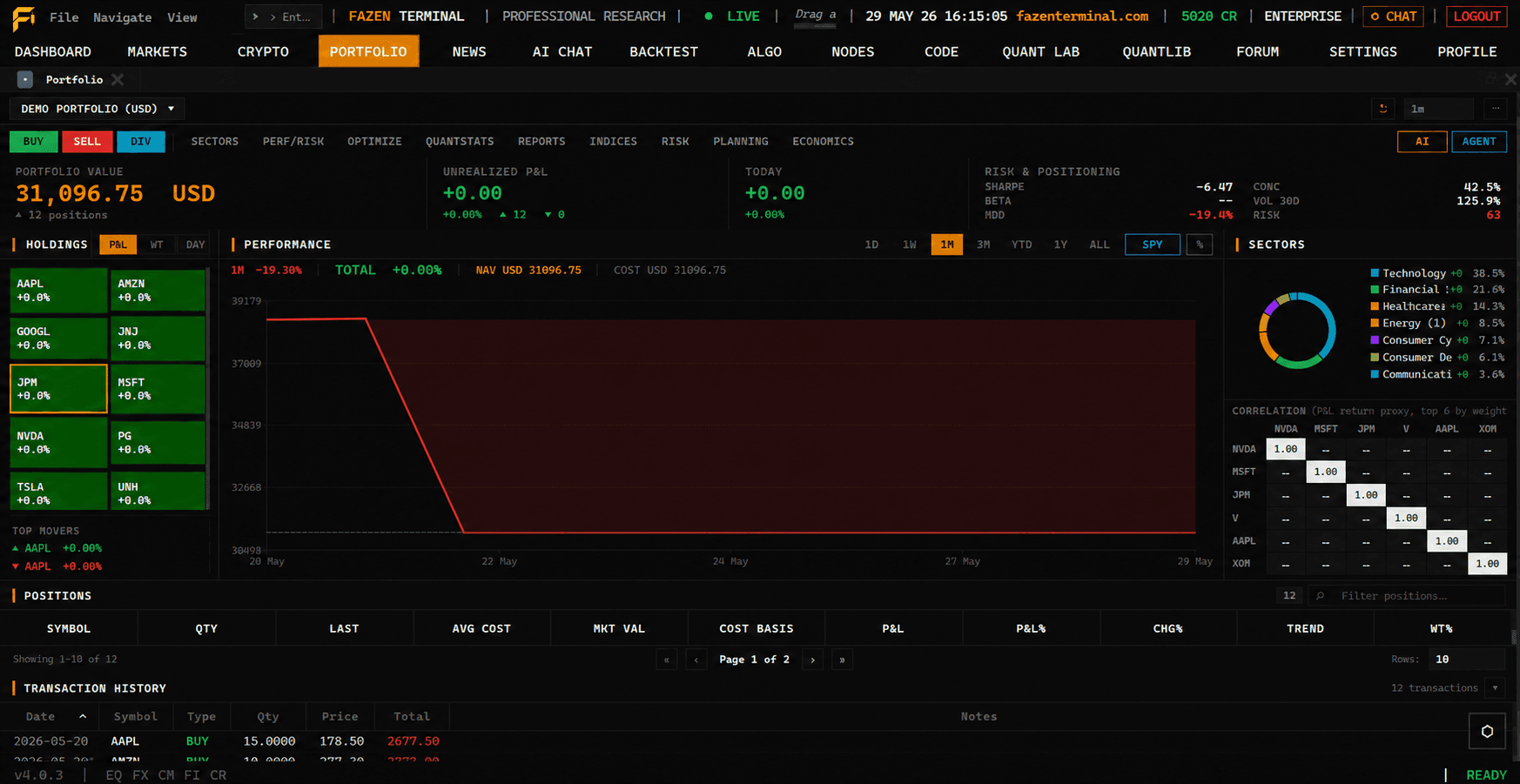Open the QUANTSTATS section
This screenshot has height=784, width=1520.
pos(460,142)
